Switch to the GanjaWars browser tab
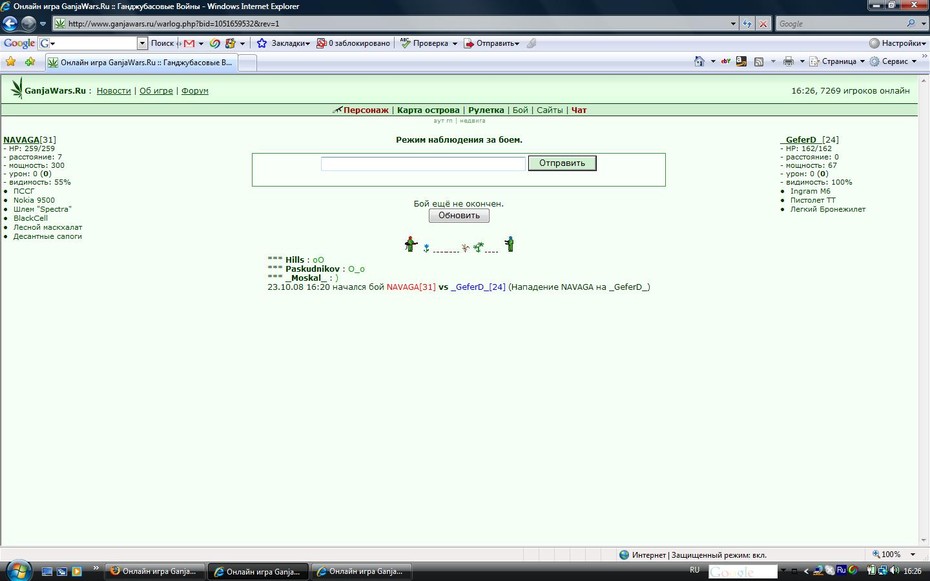The height and width of the screenshot is (581, 930). (141, 62)
